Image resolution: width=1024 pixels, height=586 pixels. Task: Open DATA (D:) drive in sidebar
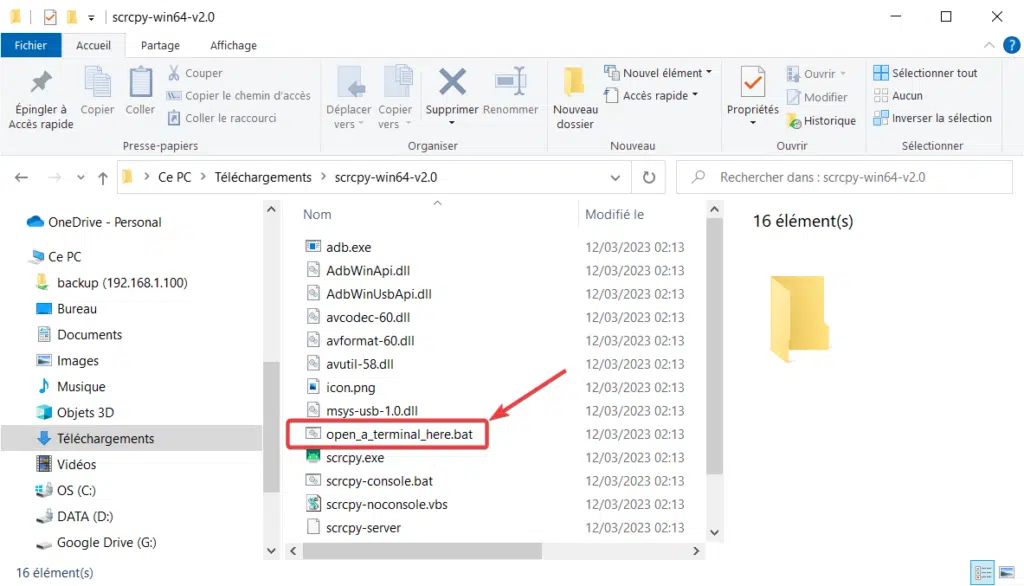click(x=74, y=517)
